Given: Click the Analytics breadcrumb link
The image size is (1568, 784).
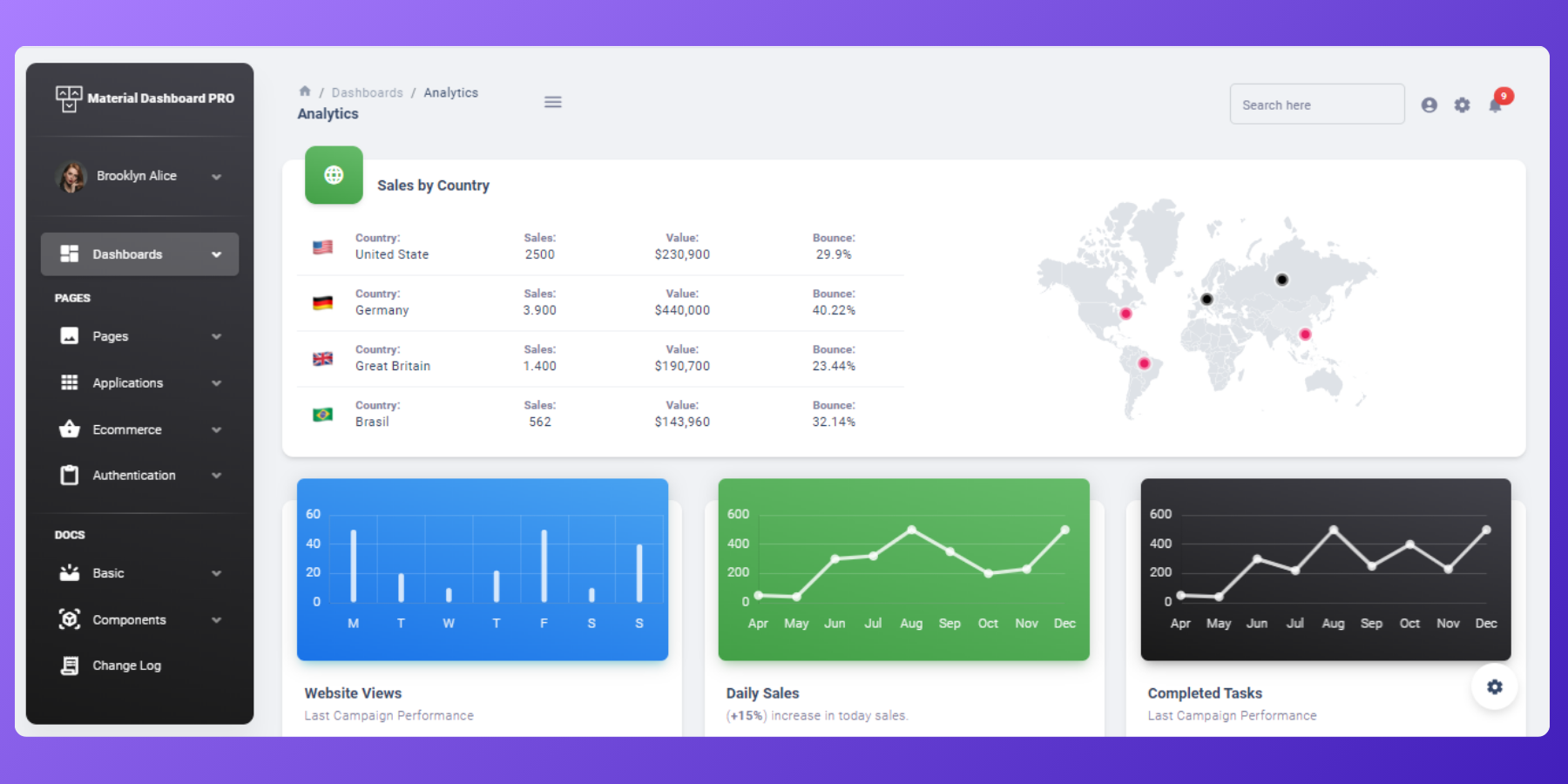Looking at the screenshot, I should [450, 92].
